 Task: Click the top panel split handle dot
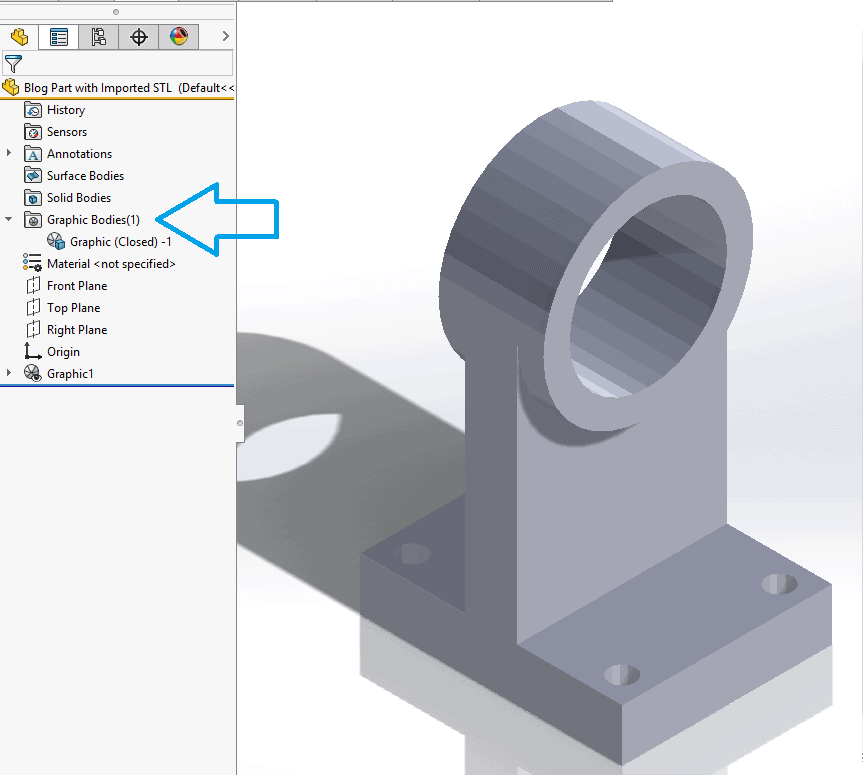pyautogui.click(x=116, y=12)
